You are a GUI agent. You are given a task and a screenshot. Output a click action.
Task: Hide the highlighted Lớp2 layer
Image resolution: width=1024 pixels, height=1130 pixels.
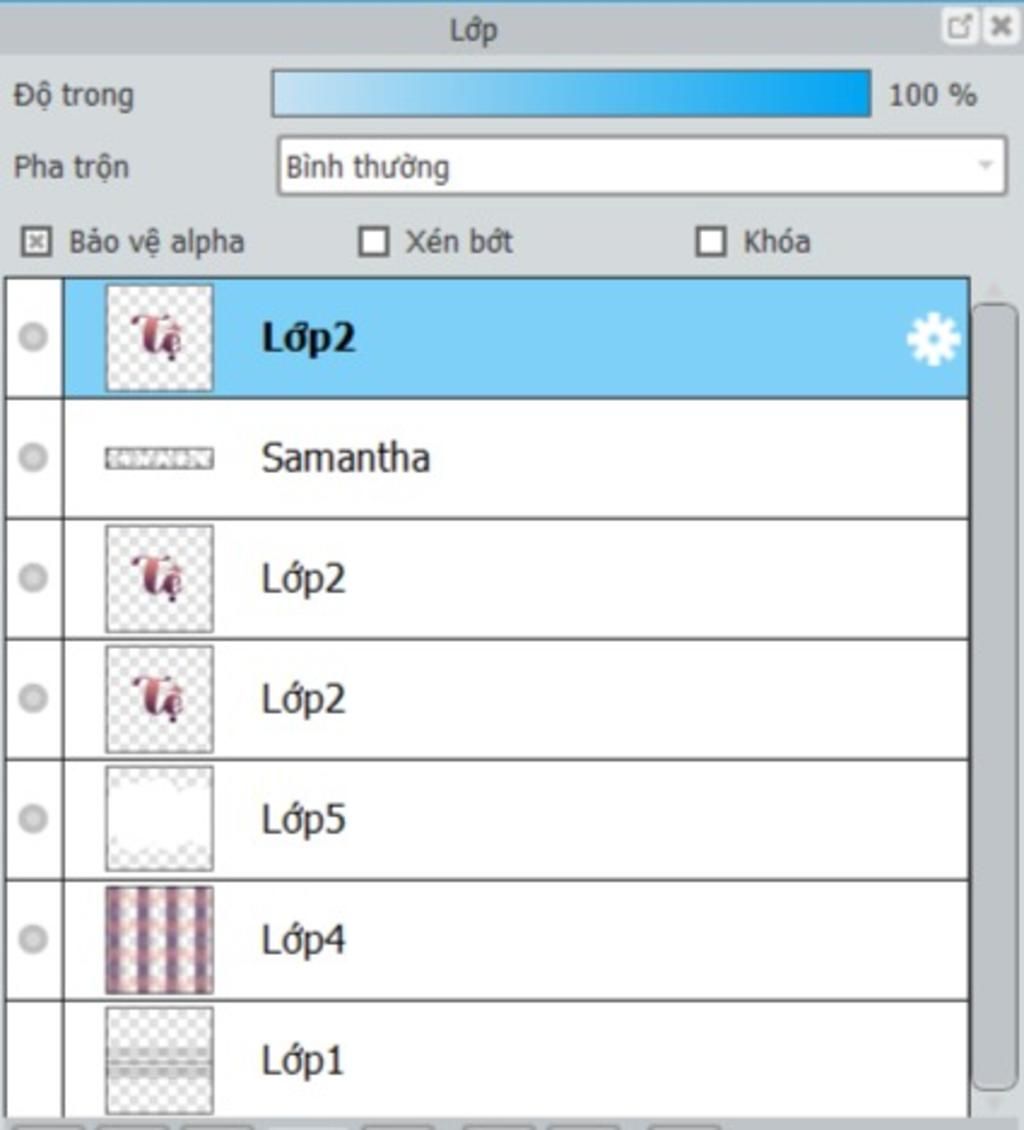(33, 337)
